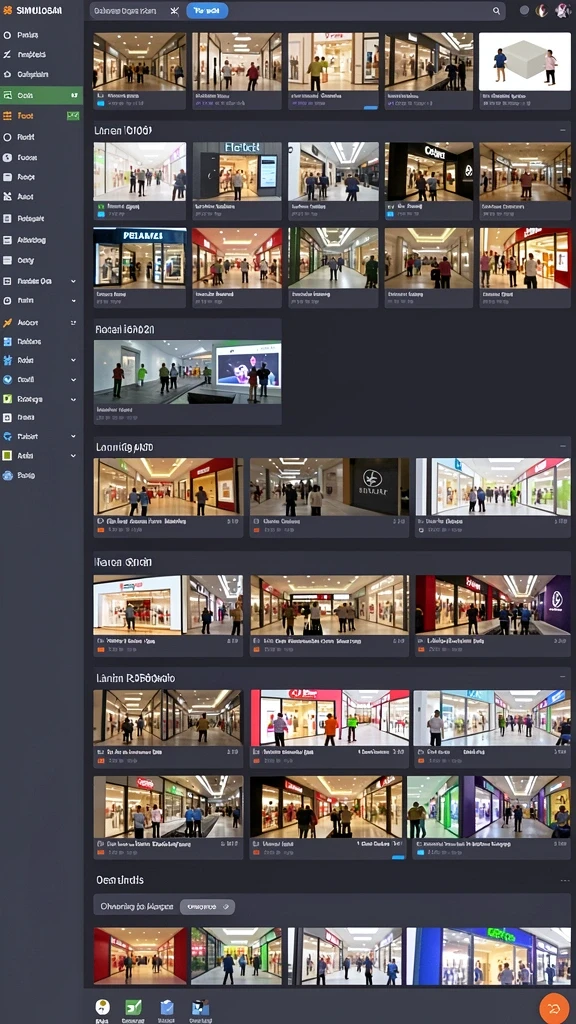Toggle the green checkbox beside the orange sidebar item
Screen dimensions: 576x1024
point(72,116)
